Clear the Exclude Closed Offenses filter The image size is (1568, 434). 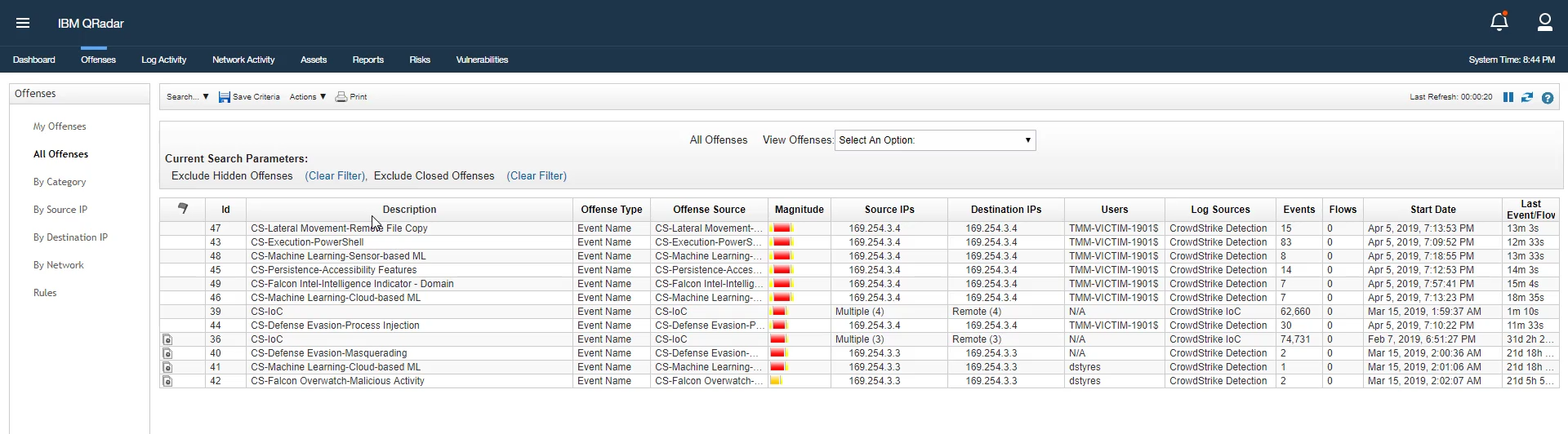(537, 176)
